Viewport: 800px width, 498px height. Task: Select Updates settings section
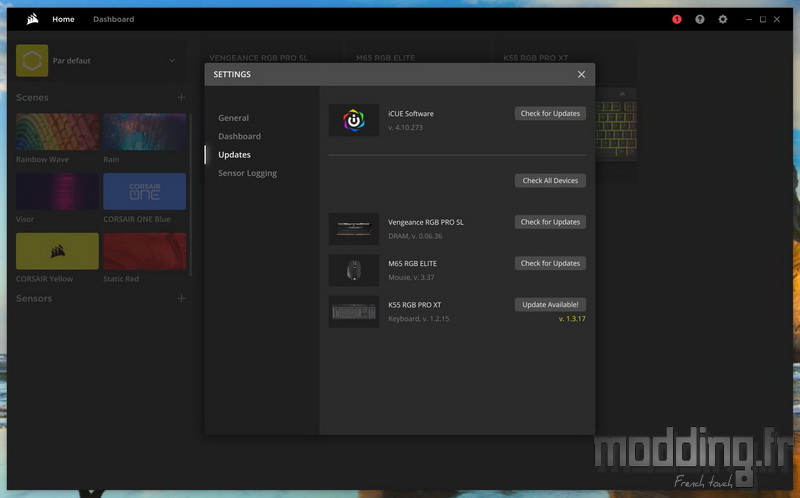coord(234,155)
